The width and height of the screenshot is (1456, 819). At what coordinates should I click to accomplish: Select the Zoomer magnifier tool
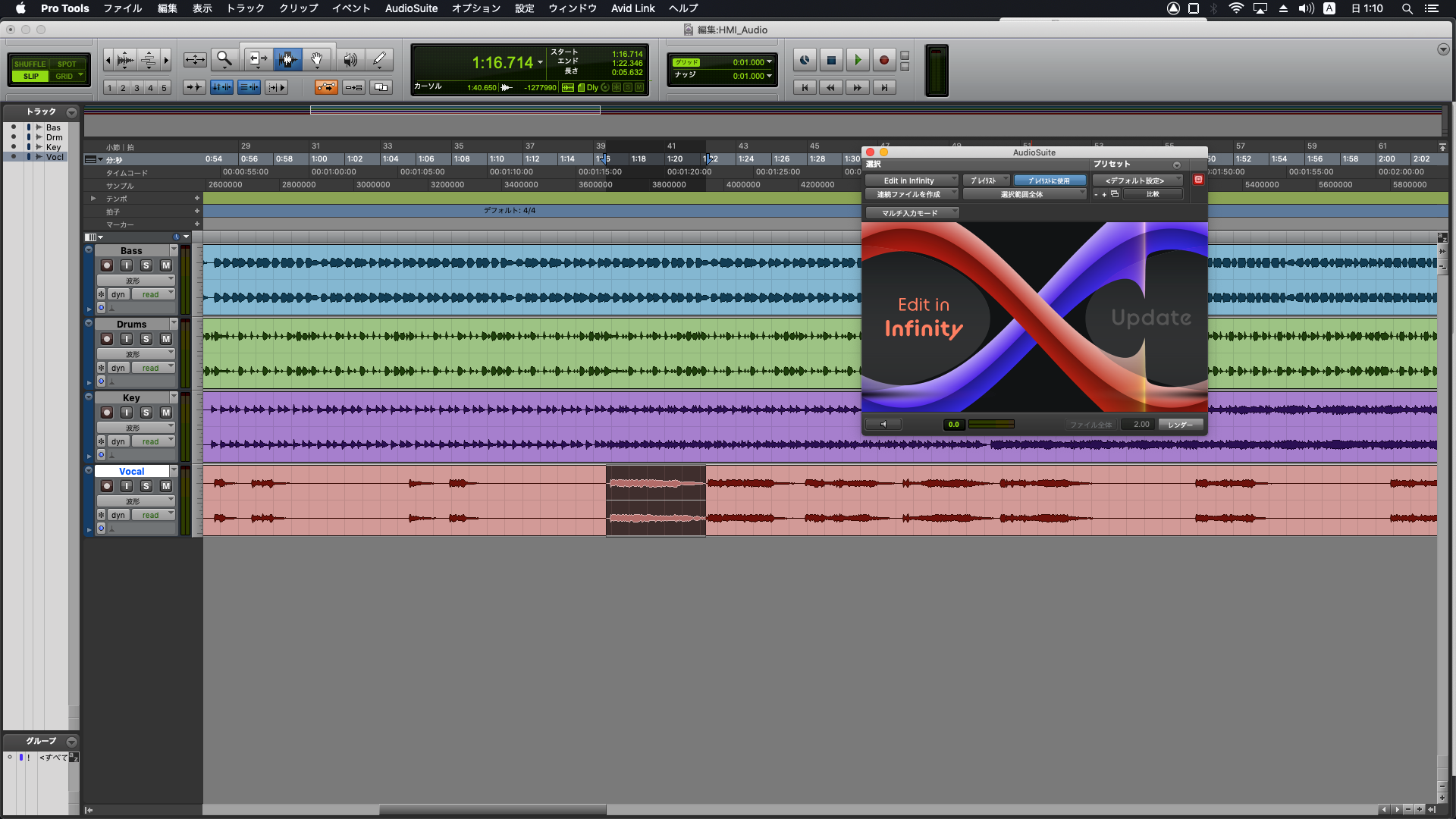pos(224,59)
